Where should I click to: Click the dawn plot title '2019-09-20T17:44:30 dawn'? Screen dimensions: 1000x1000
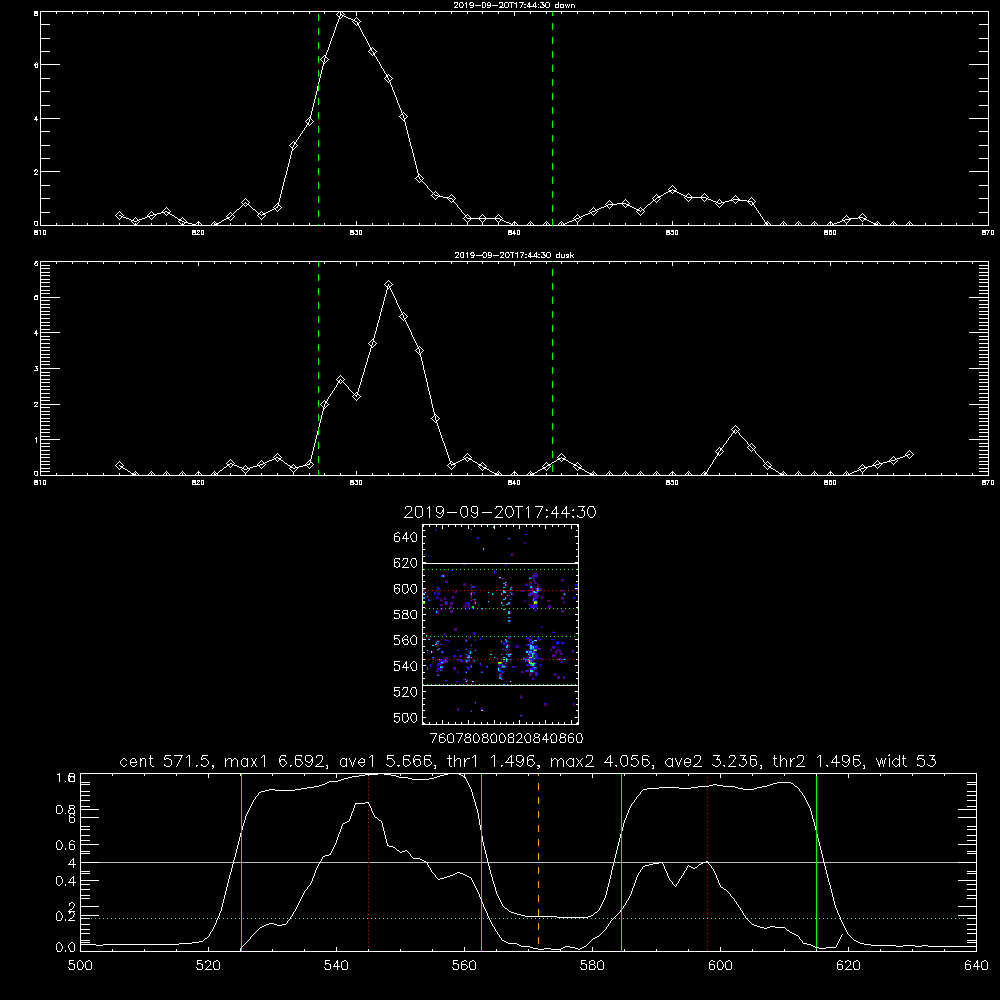coord(514,5)
